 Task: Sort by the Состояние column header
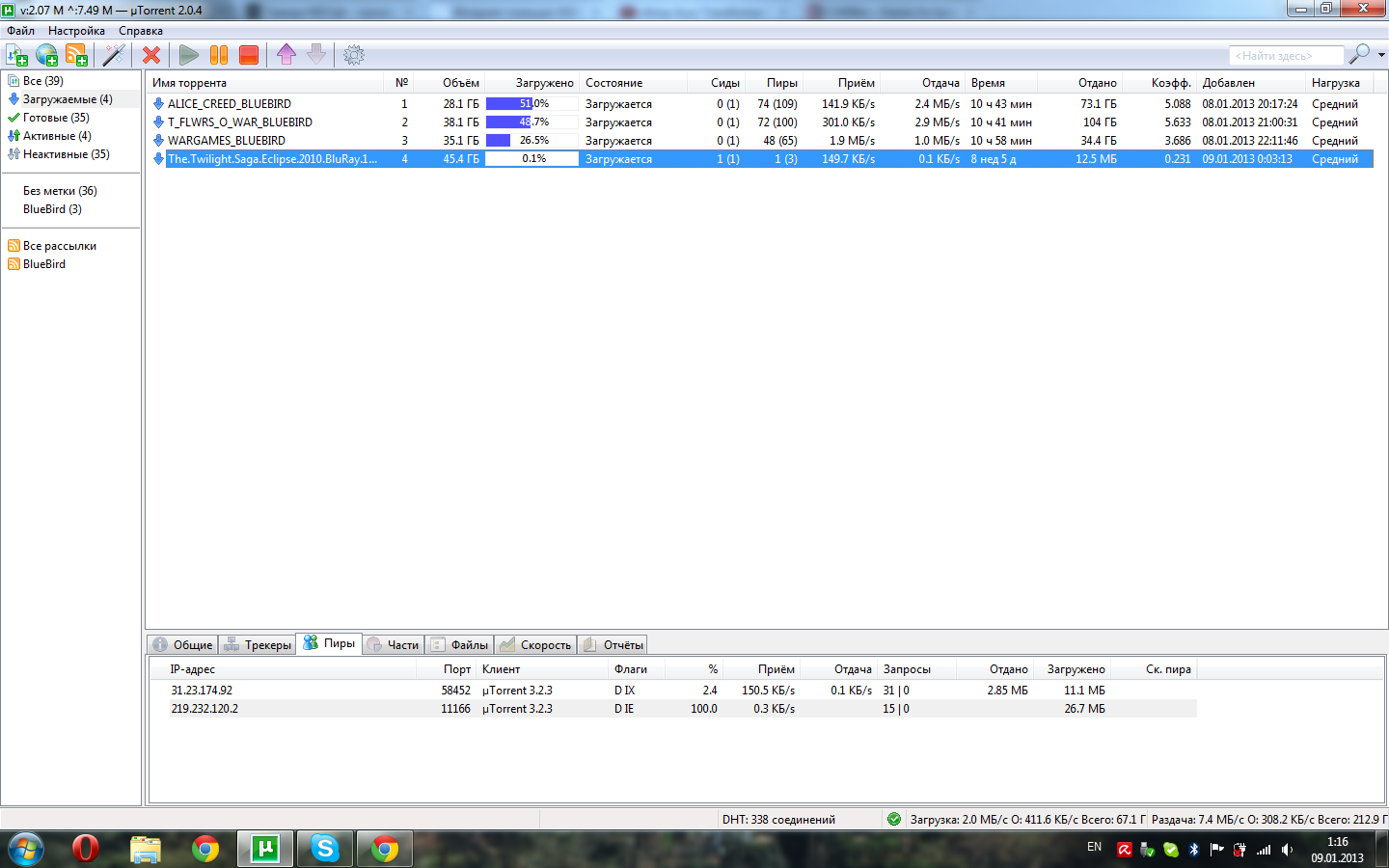(x=634, y=83)
